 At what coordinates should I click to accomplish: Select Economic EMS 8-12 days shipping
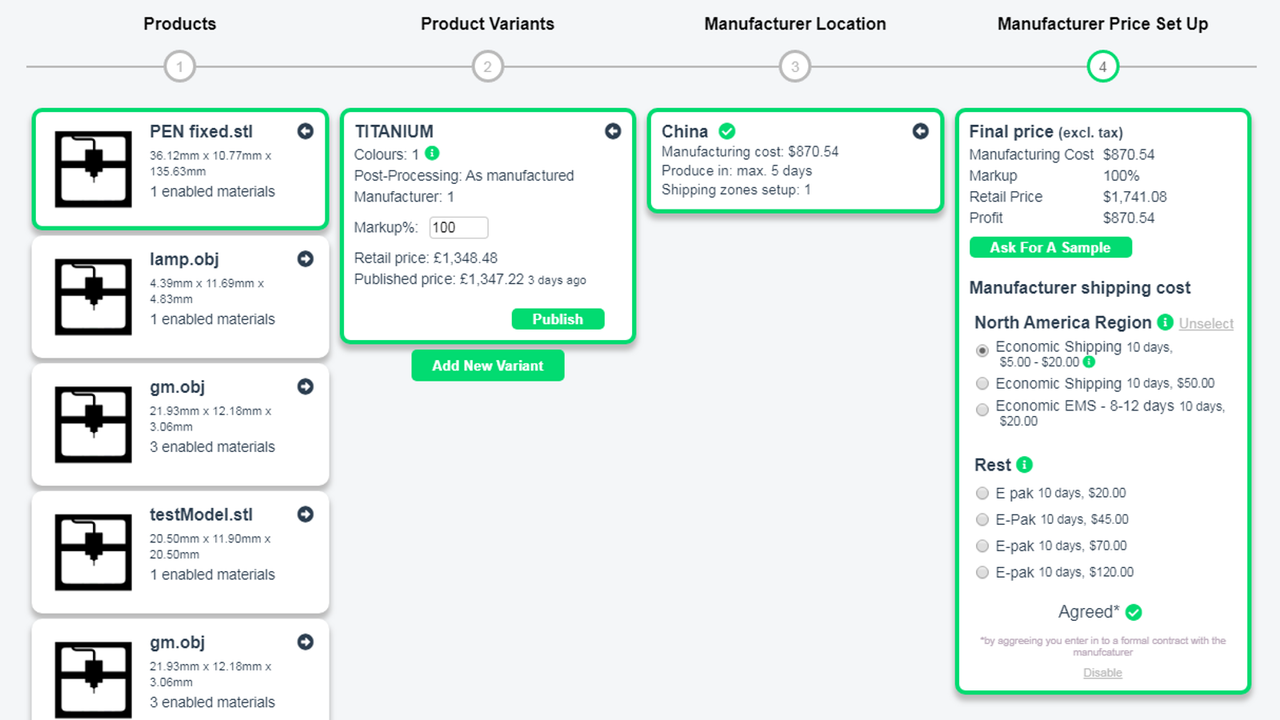(x=982, y=409)
